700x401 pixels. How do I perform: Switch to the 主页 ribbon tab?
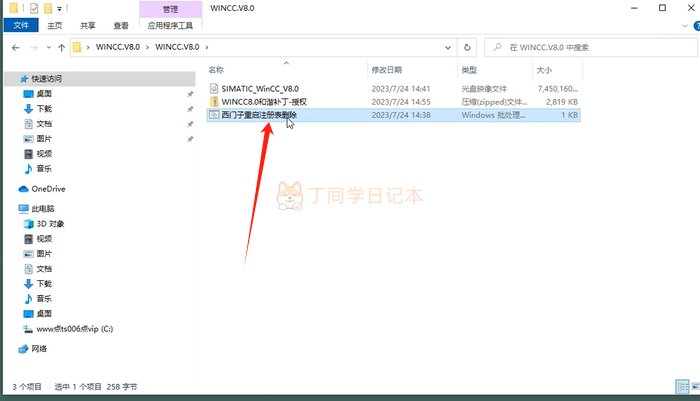[x=55, y=25]
